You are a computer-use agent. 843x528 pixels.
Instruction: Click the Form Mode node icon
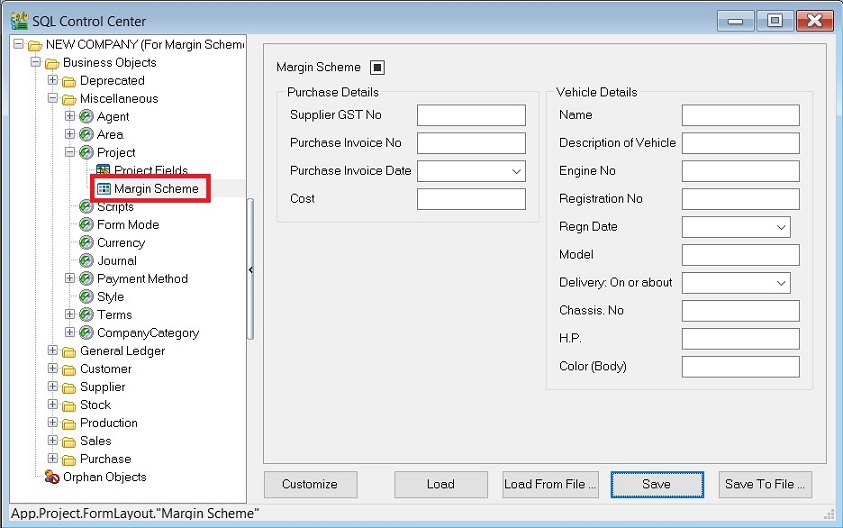click(x=86, y=225)
